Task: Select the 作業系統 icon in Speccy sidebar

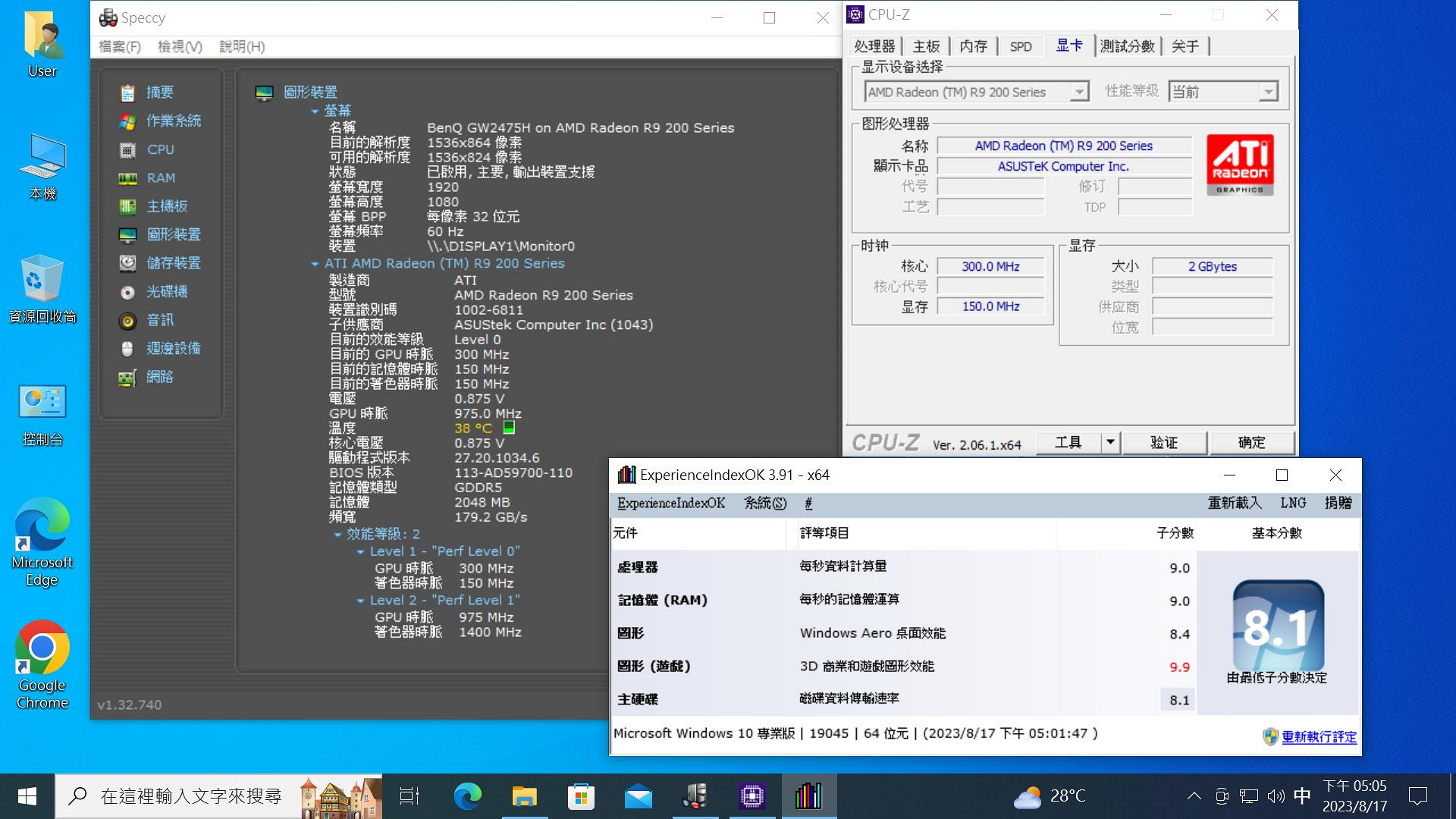Action: click(127, 121)
